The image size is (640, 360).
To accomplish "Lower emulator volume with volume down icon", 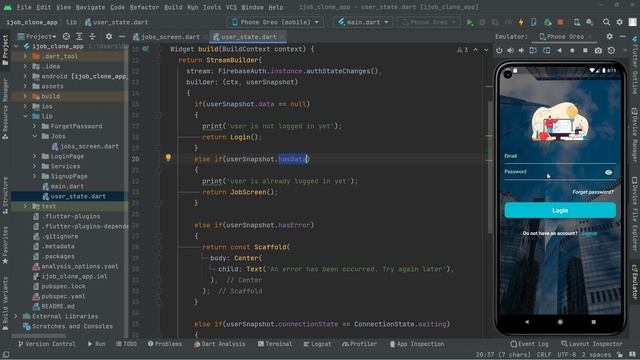I will [521, 51].
